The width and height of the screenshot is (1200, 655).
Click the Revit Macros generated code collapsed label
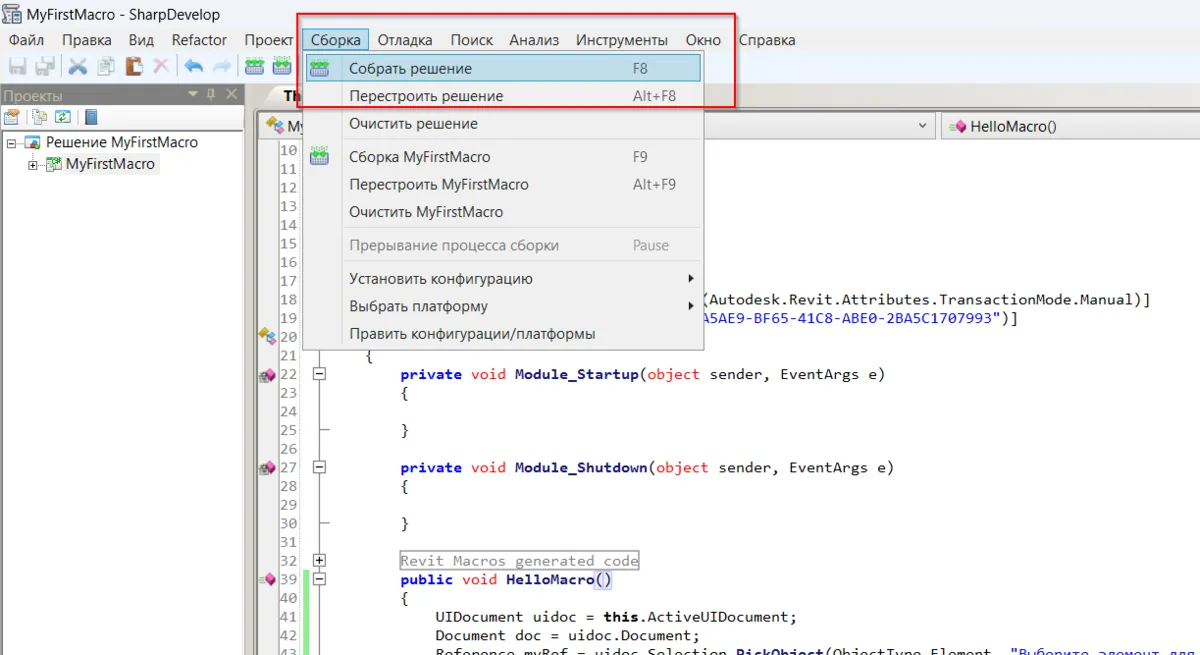point(519,561)
